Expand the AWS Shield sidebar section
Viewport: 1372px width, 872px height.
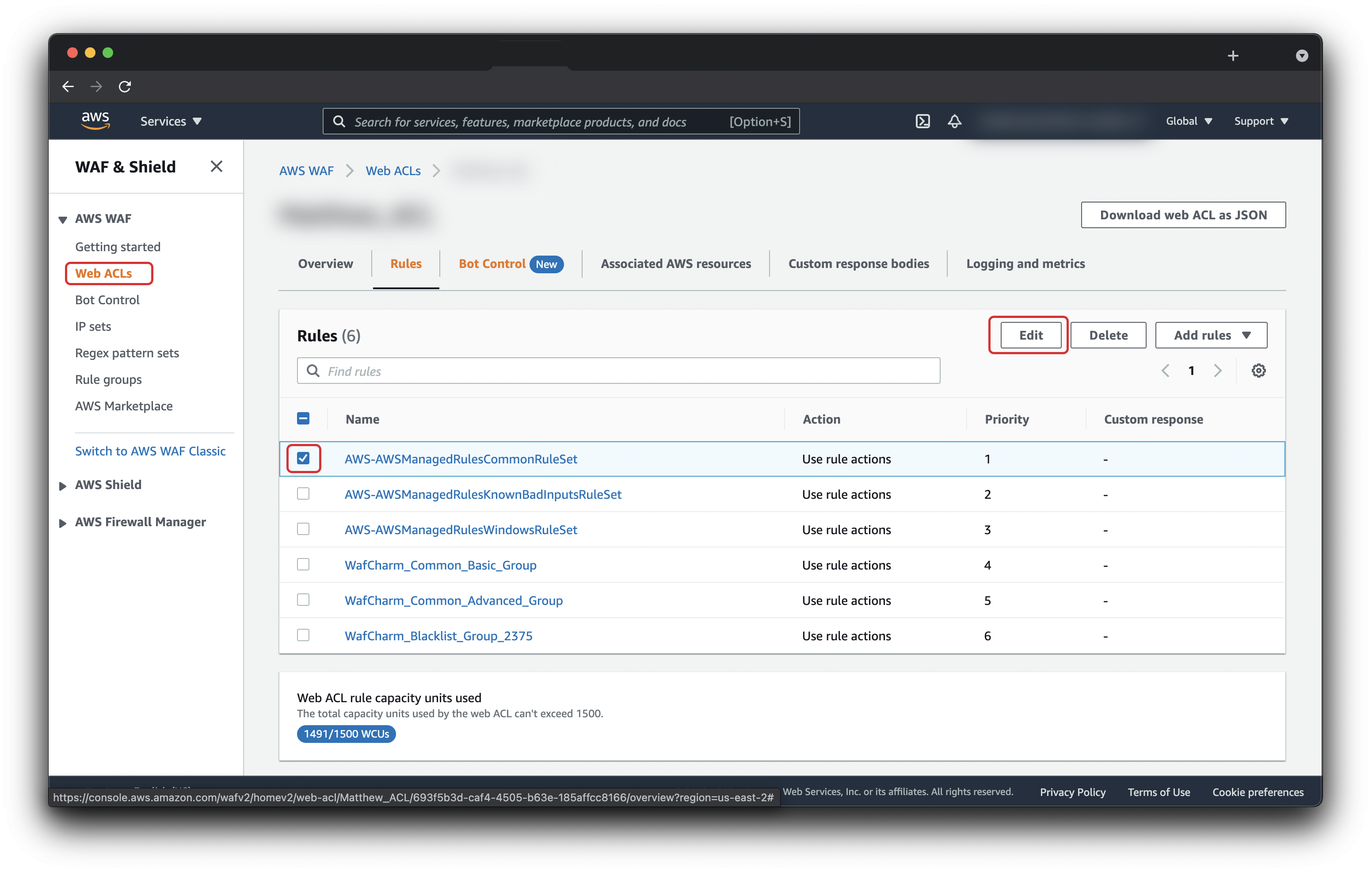tap(63, 486)
